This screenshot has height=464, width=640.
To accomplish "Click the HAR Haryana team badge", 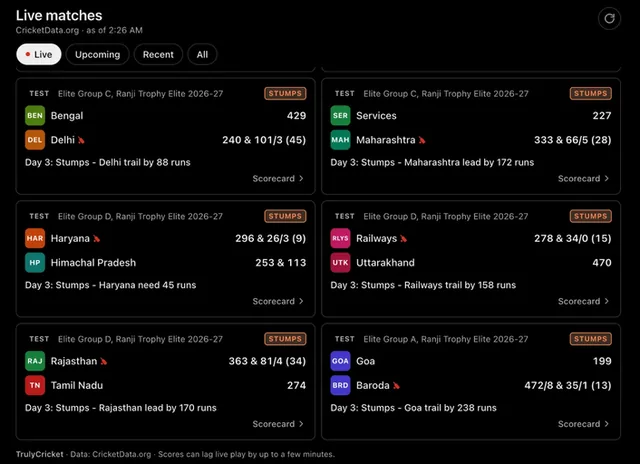I will click(35, 238).
